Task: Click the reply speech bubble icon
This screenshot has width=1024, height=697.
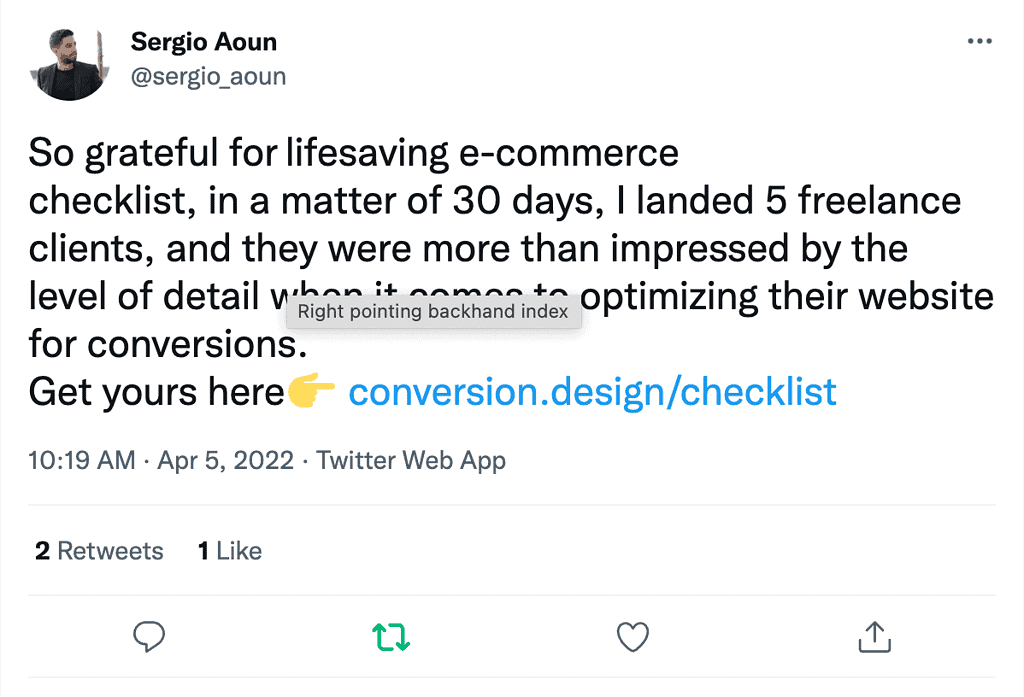Action: click(148, 636)
